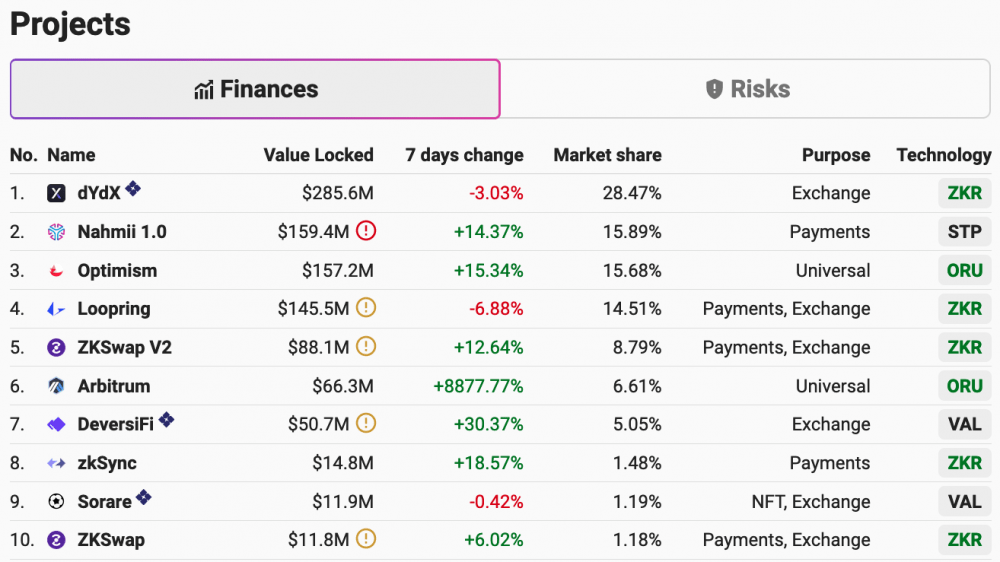The height and width of the screenshot is (562, 1000).
Task: Click the +6.02% change for ZKSwap
Action: tap(494, 540)
